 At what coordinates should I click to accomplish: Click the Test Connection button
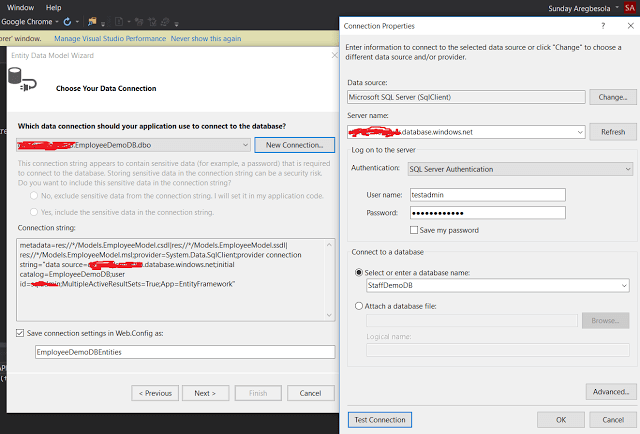[380, 420]
